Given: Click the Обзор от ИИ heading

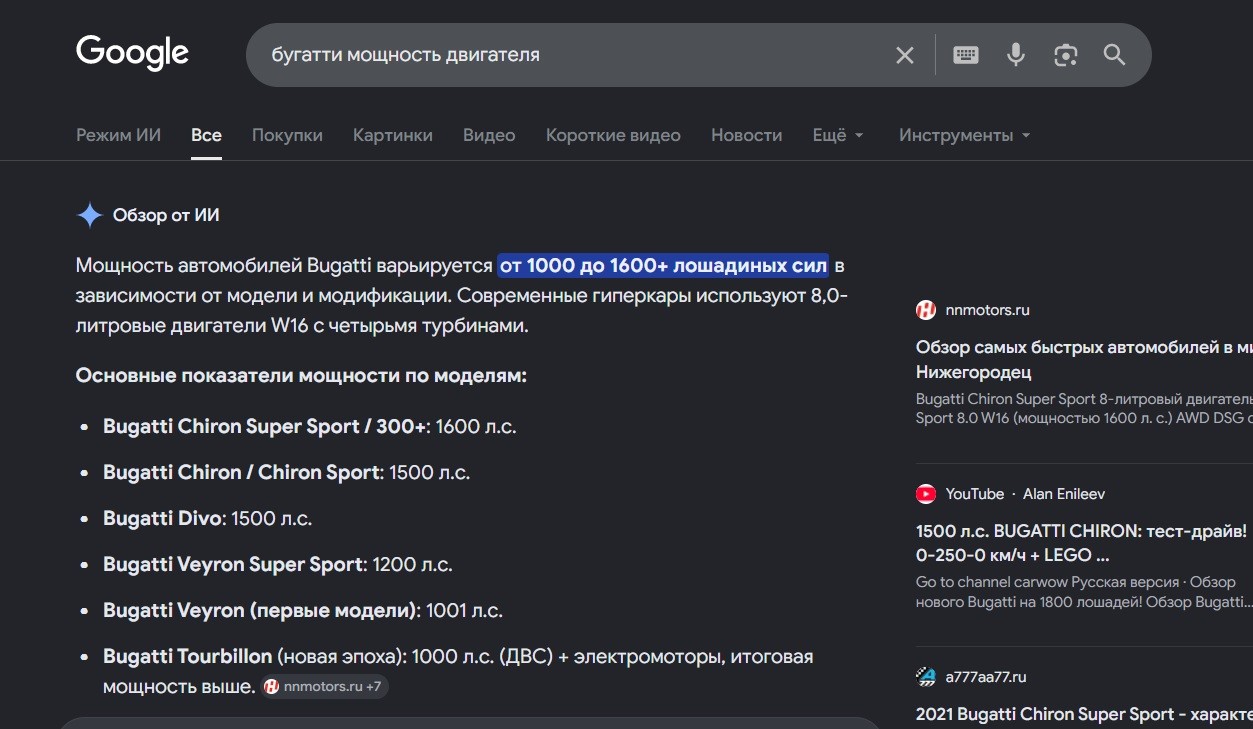Looking at the screenshot, I should click(x=166, y=215).
